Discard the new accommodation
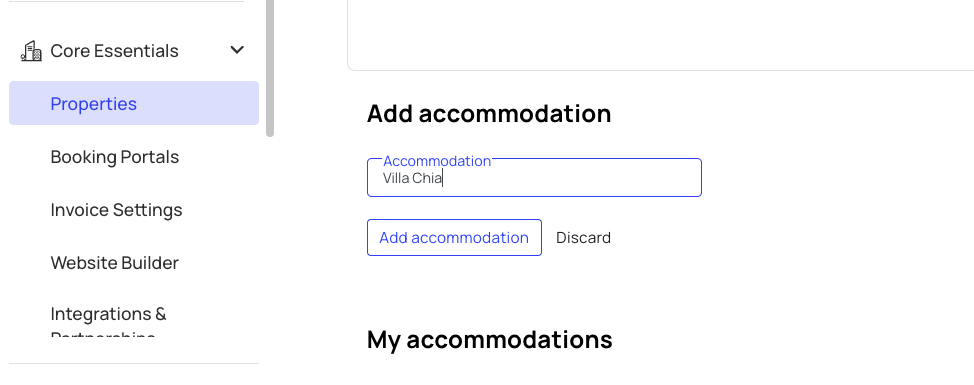The width and height of the screenshot is (974, 385). [583, 238]
